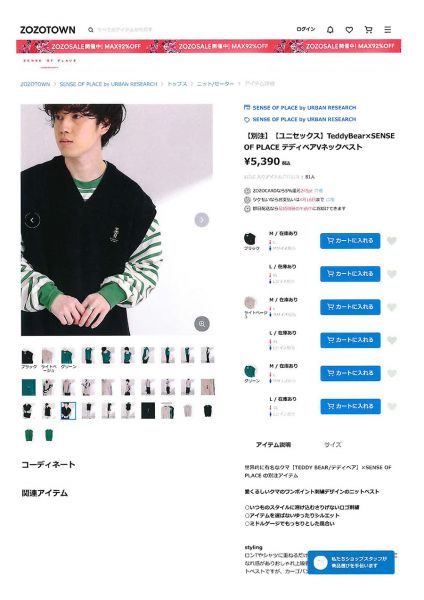The width and height of the screenshot is (424, 600).
Task: Add black M size to cart
Action: [350, 241]
